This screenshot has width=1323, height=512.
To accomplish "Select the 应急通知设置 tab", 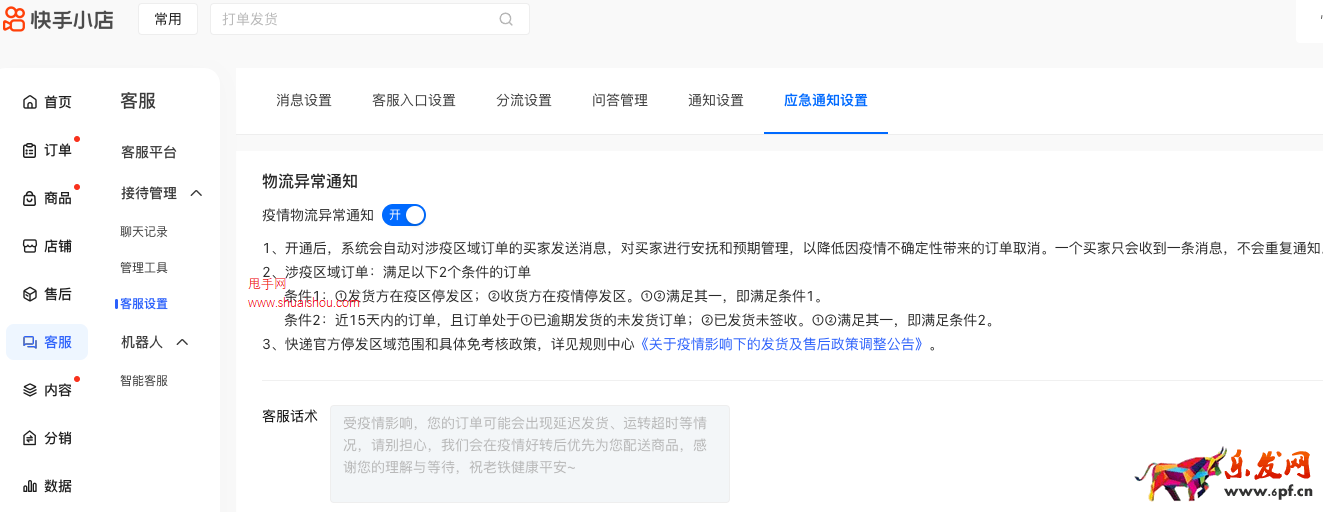I will pos(826,100).
